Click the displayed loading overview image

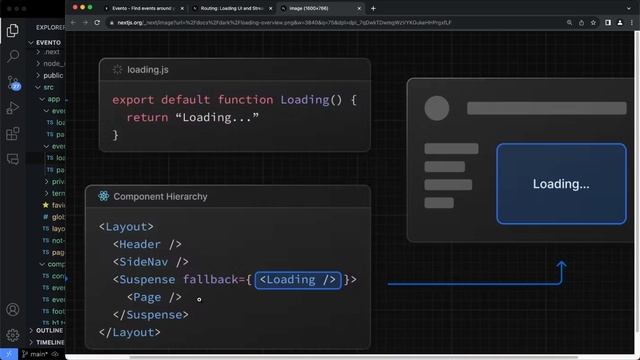[x=350, y=193]
